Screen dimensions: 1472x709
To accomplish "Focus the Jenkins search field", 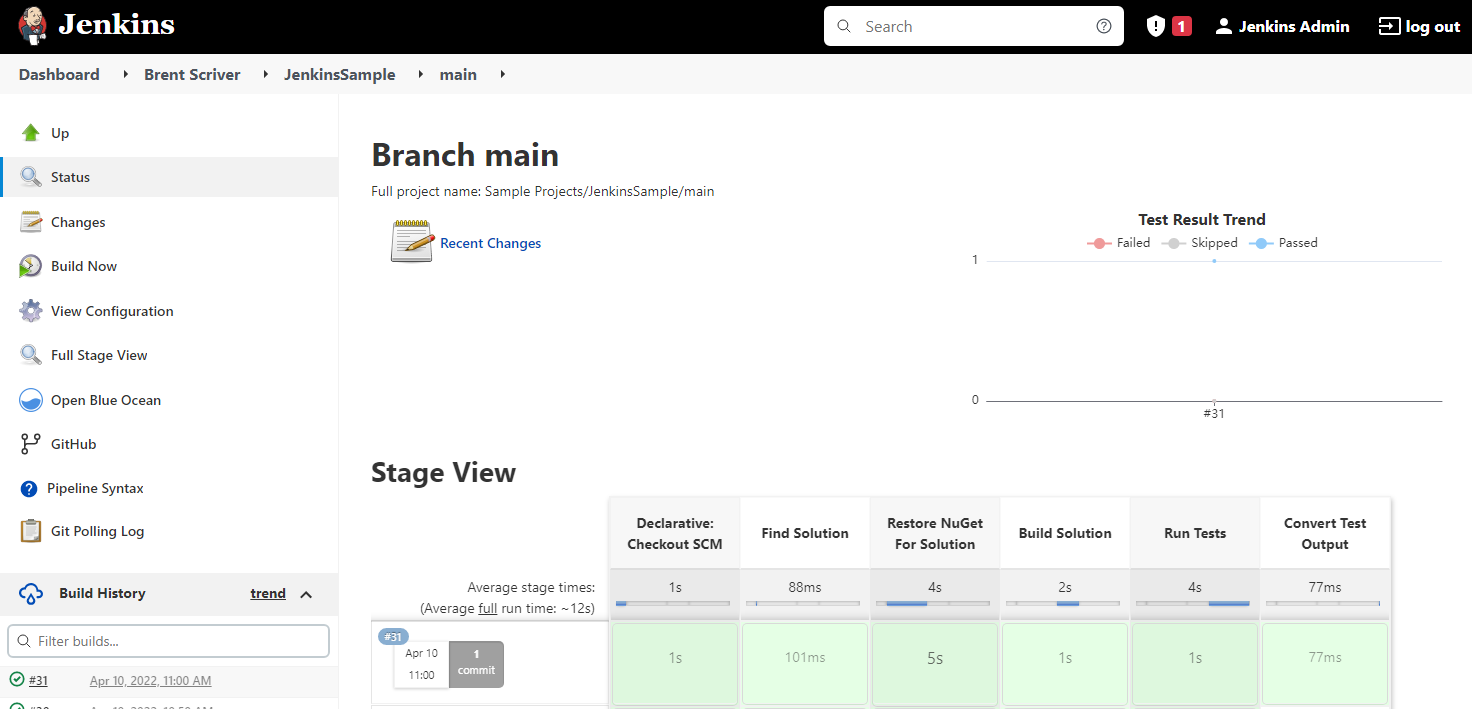I will [x=973, y=27].
